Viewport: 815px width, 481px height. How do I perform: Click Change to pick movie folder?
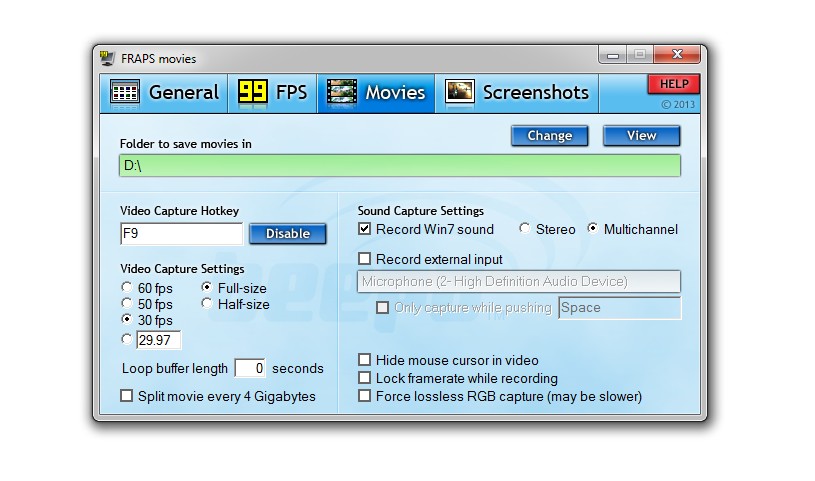[x=549, y=136]
